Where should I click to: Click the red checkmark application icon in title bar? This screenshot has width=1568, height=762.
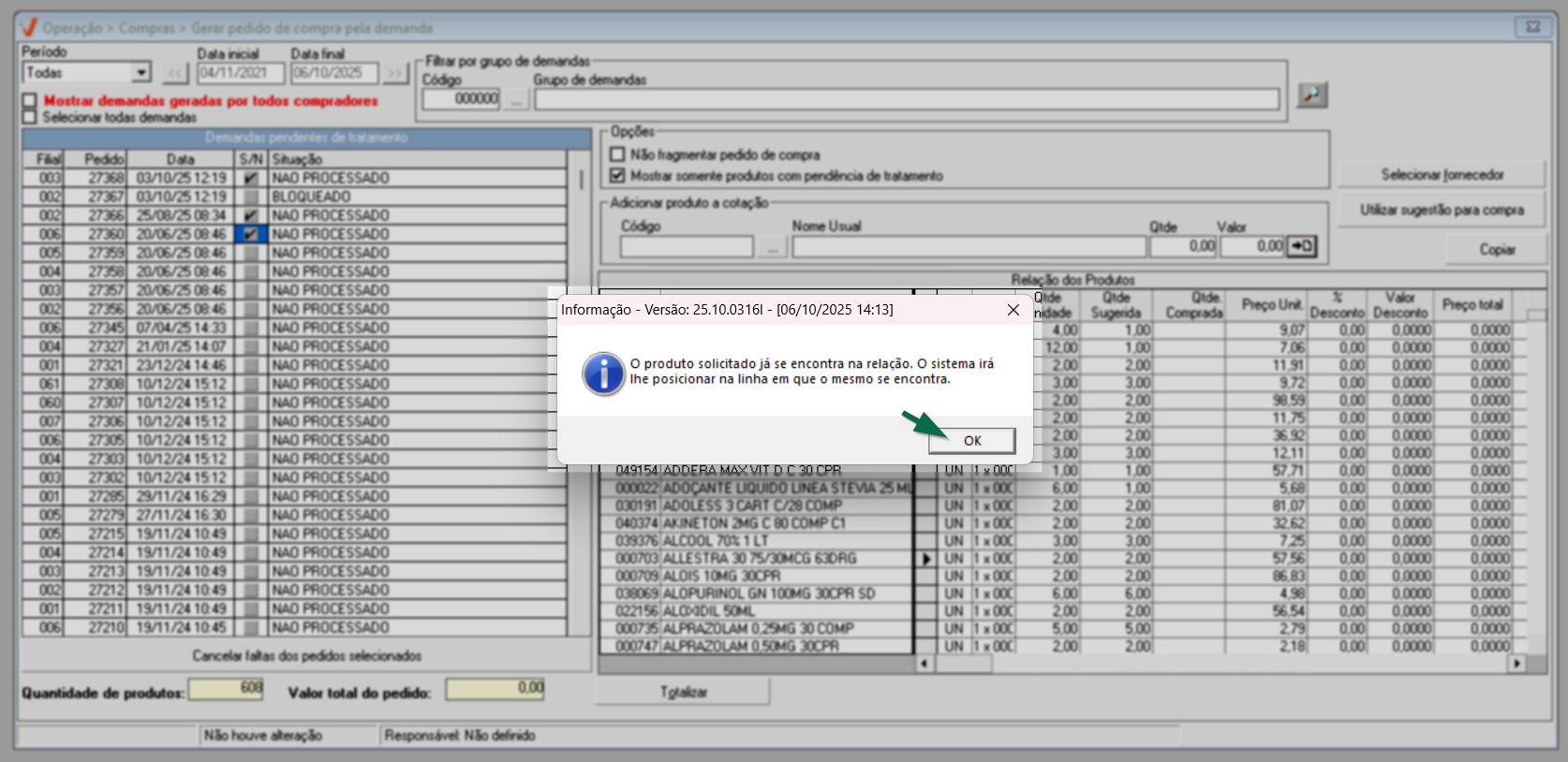[x=29, y=28]
